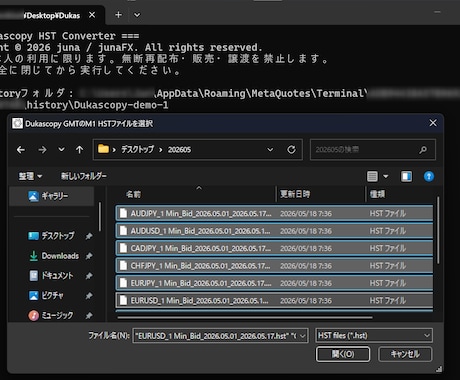The image size is (460, 380).
Task: Click the pin icon beside Downloads
Action: (x=89, y=256)
